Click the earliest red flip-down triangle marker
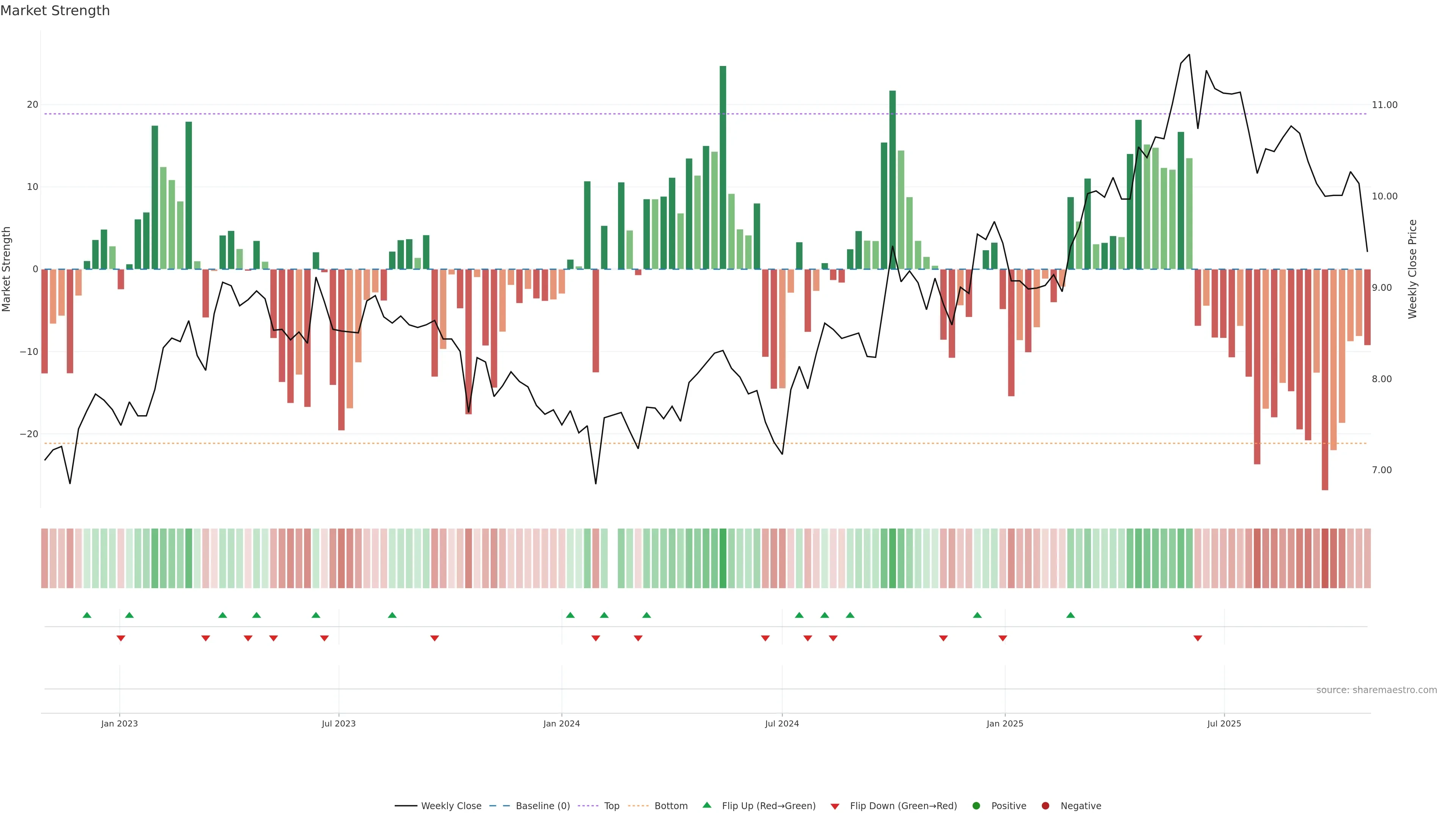Viewport: 1456px width, 819px height. (x=121, y=638)
